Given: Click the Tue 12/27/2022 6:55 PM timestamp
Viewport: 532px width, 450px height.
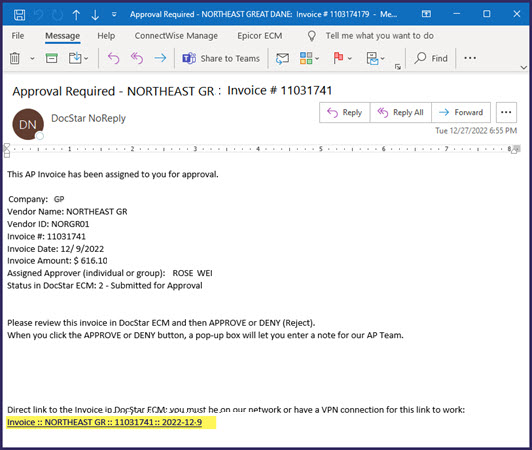Looking at the screenshot, I should pos(476,131).
